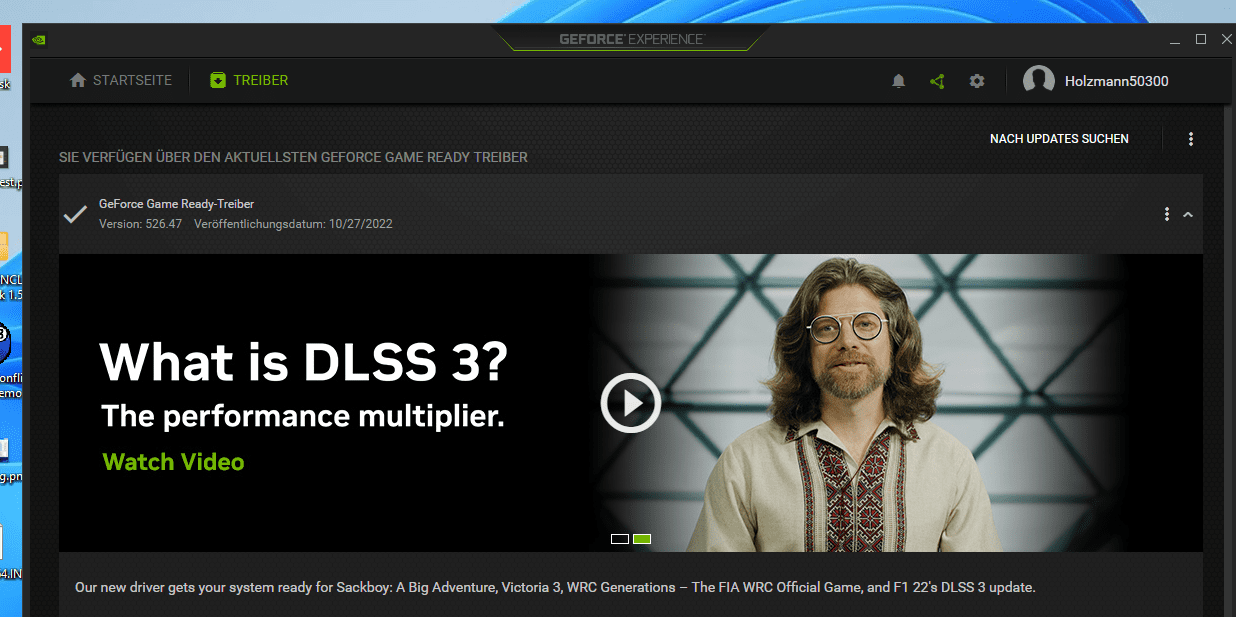Click the Watch Video link

click(x=174, y=462)
